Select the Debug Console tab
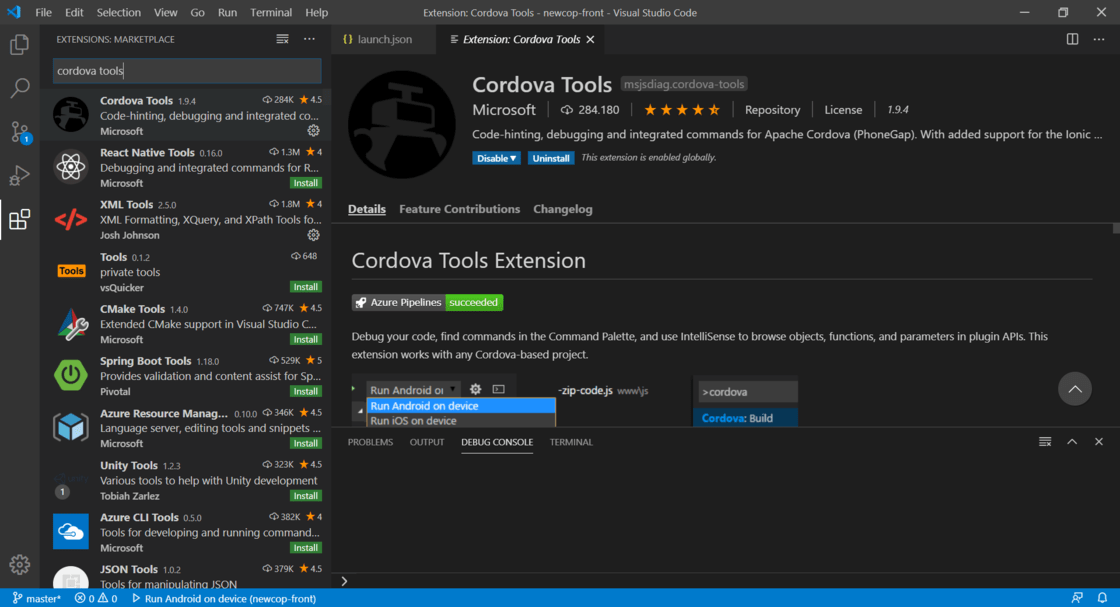Viewport: 1120px width, 607px height. (496, 442)
